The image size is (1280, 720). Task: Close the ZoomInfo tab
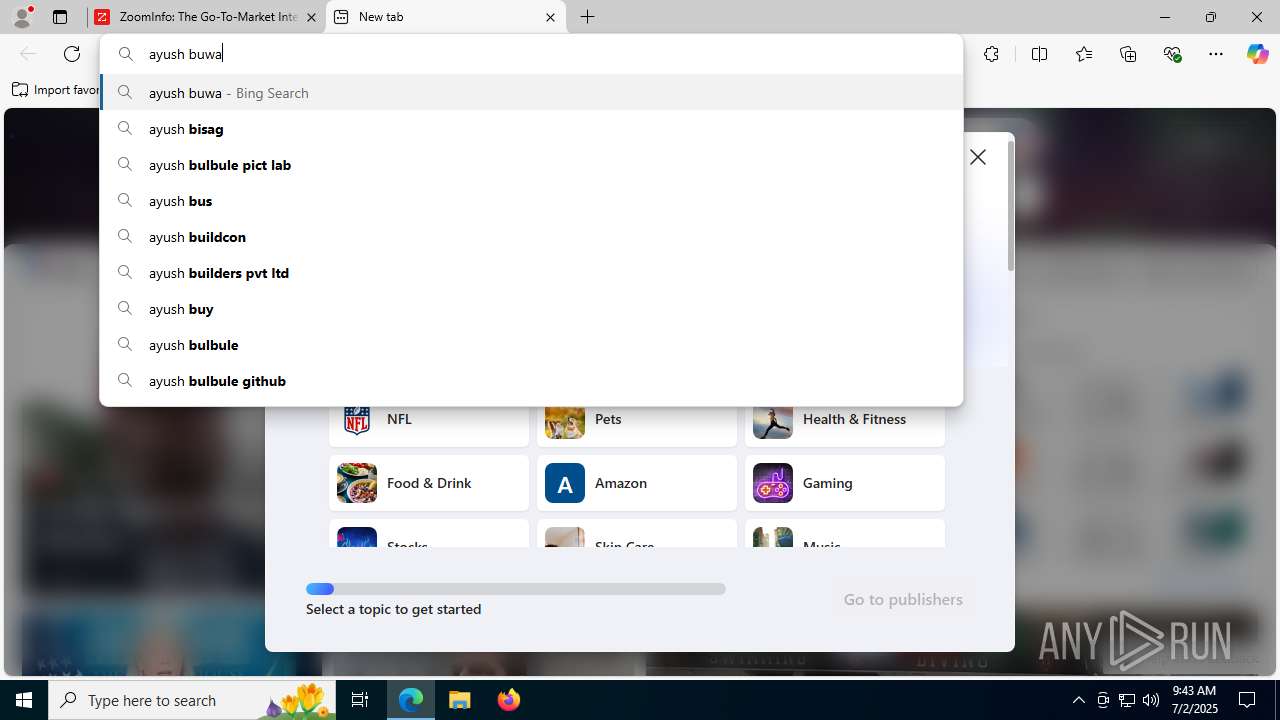(x=311, y=17)
